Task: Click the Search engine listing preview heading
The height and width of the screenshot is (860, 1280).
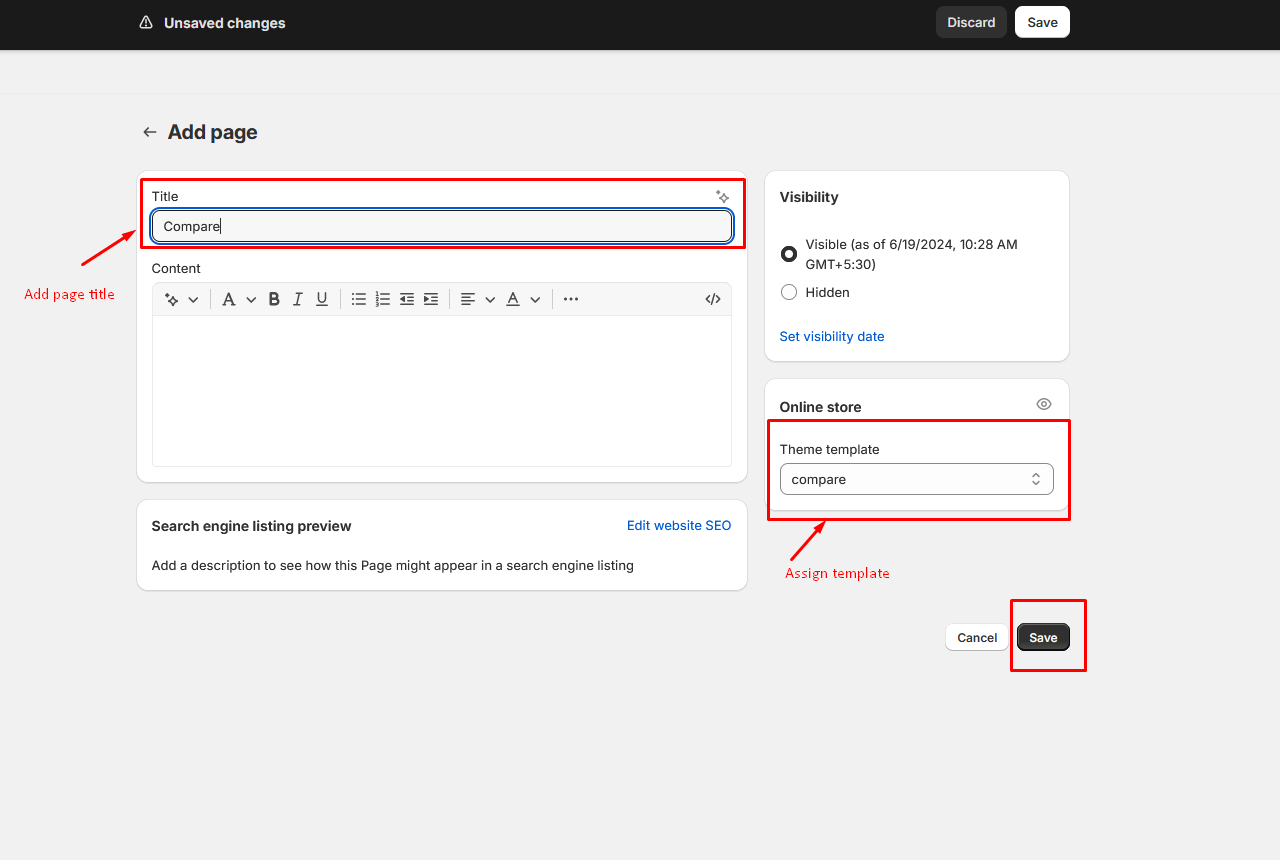Action: [252, 526]
